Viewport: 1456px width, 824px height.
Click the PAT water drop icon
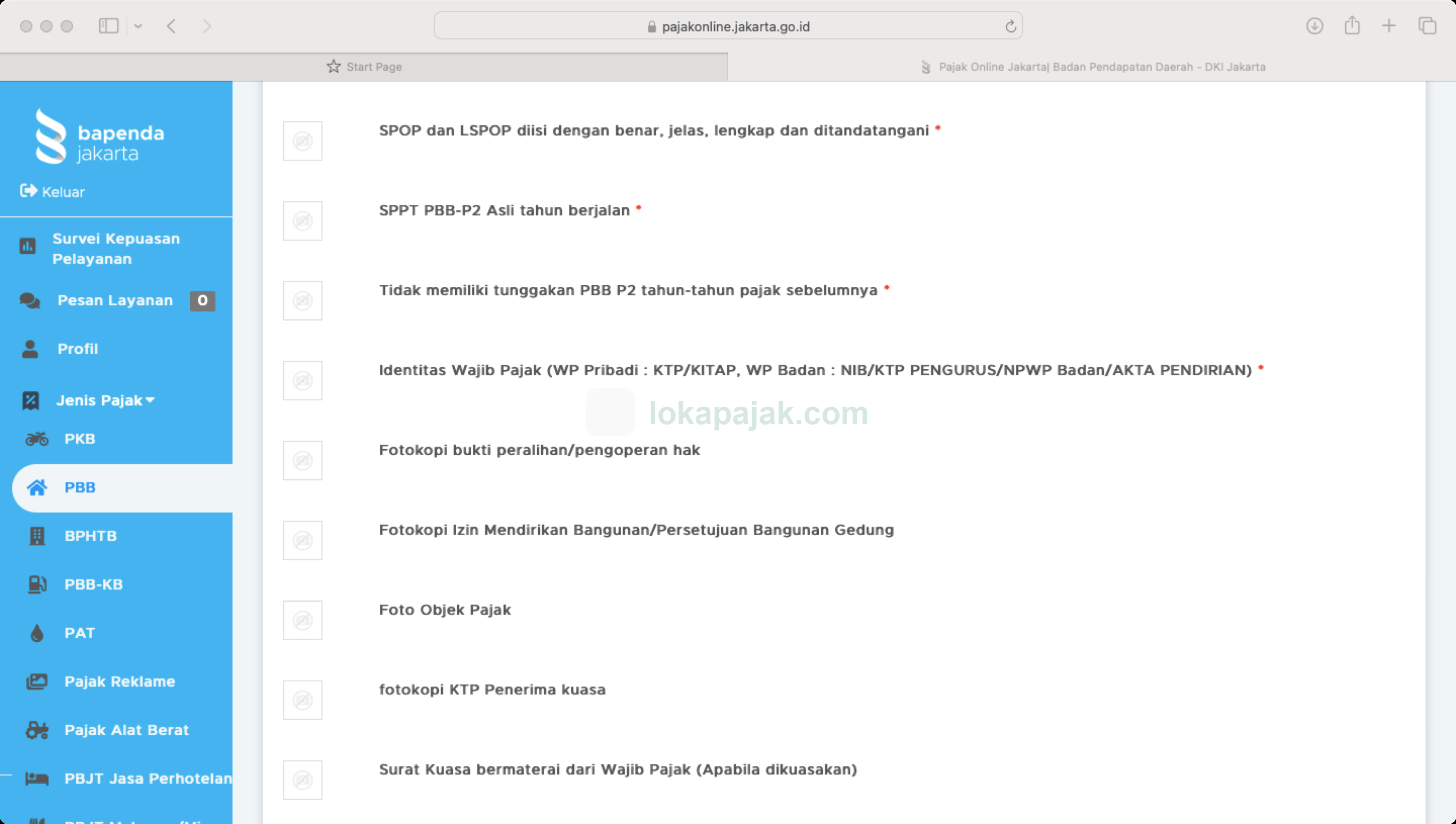click(37, 633)
